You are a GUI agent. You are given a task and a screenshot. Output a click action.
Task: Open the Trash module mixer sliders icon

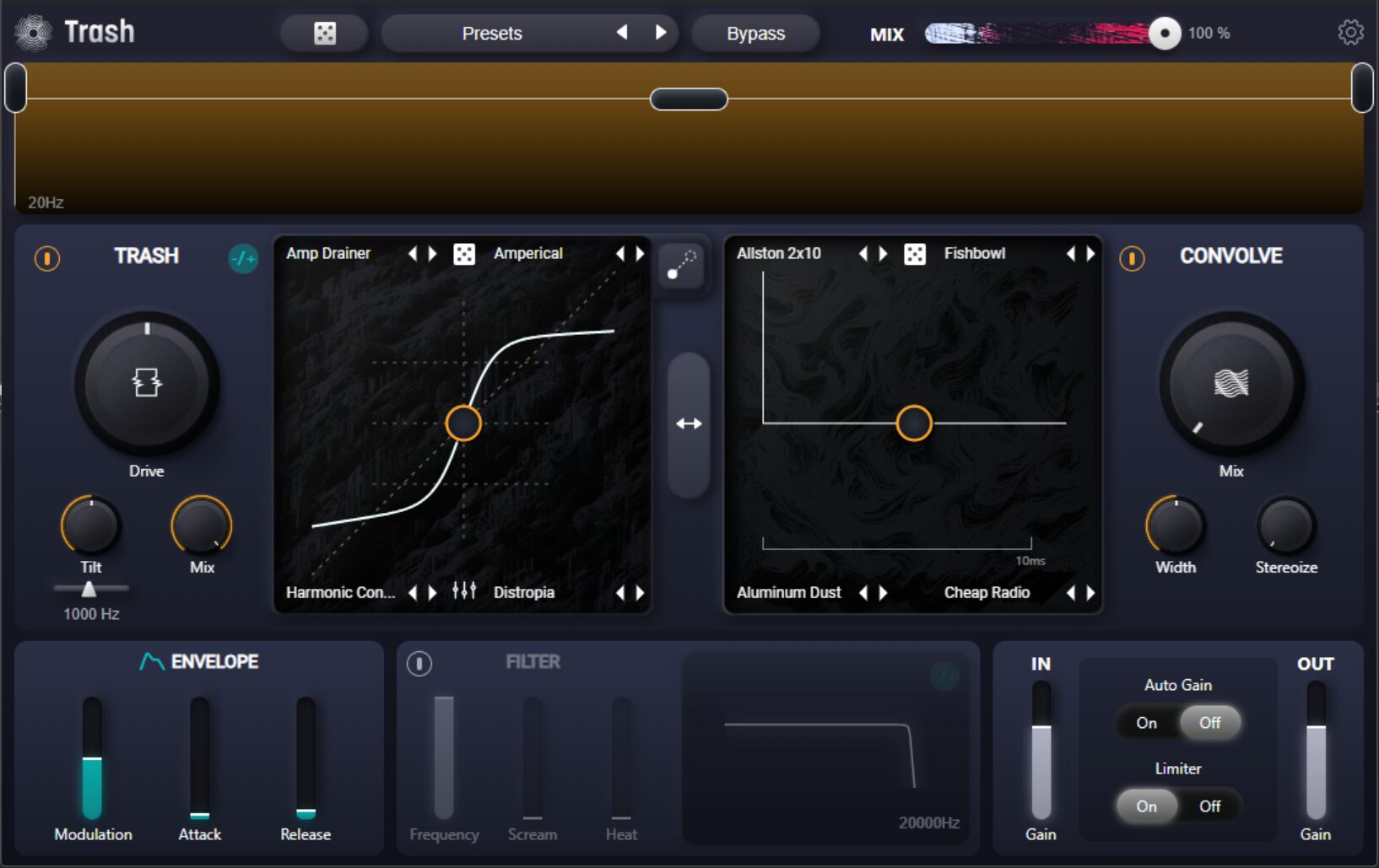click(464, 591)
